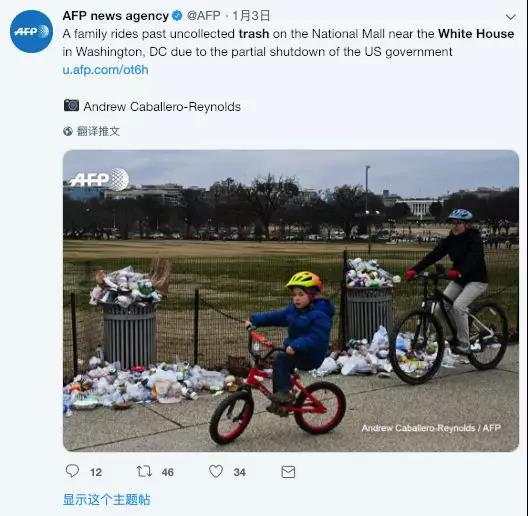Retweet using the retweet arrows icon
Image resolution: width=528 pixels, height=516 pixels.
144,471
